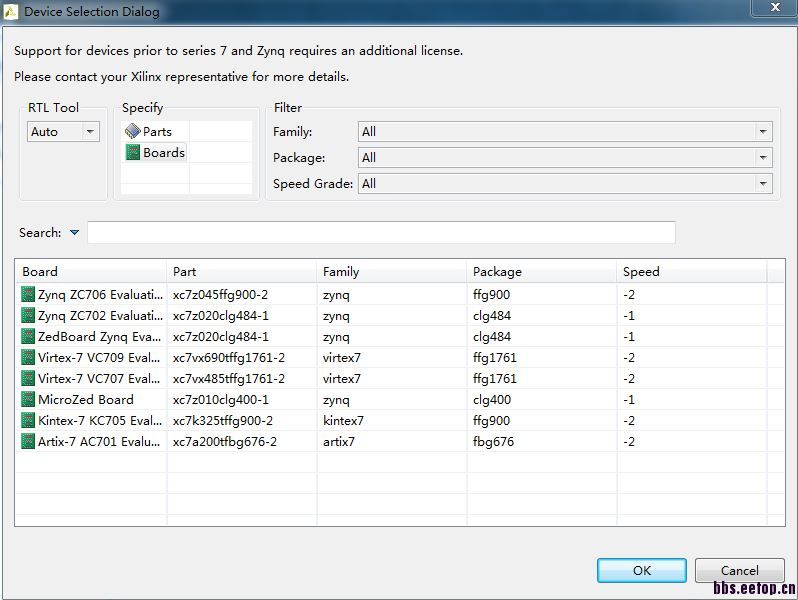The width and height of the screenshot is (798, 600).
Task: Select the Kintex-7 KC705 Evaluation row
Action: 400,420
